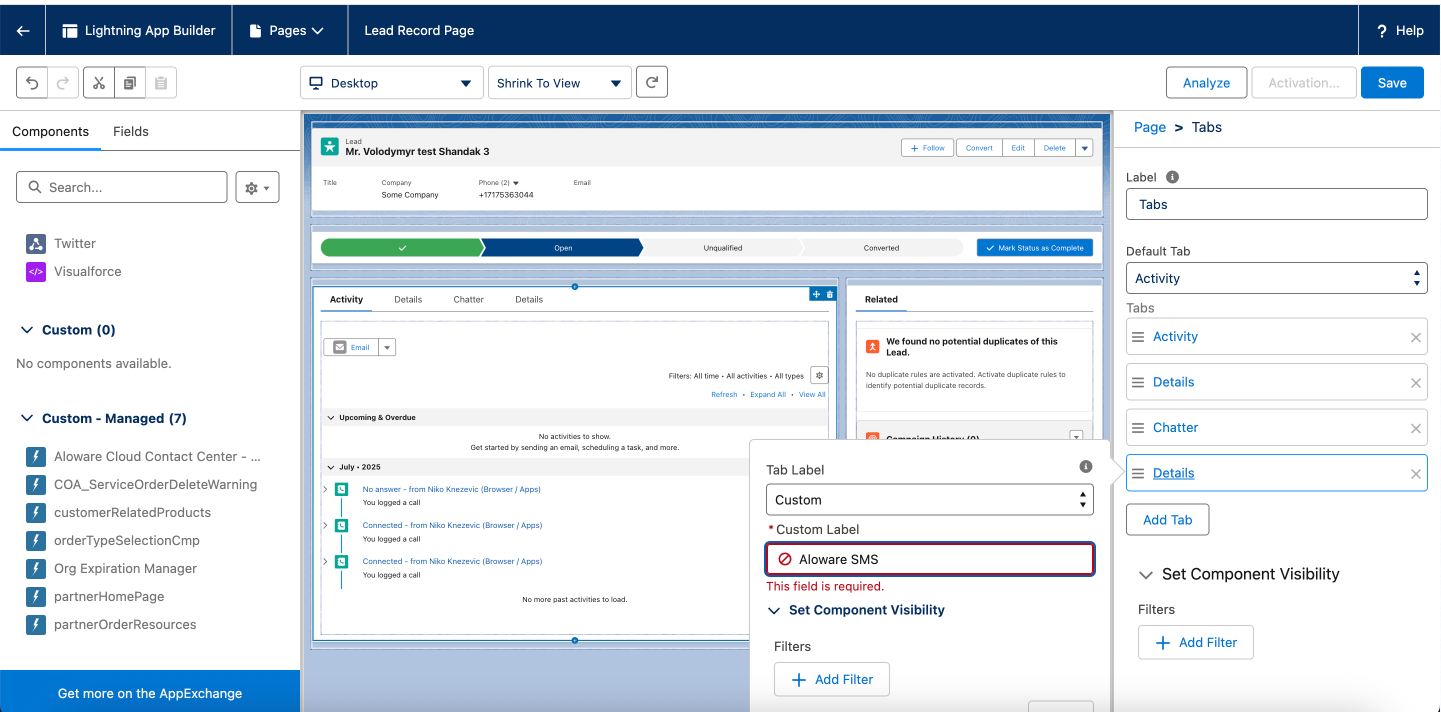The image size is (1441, 712).
Task: Select the Chatter tab on canvas
Action: pos(468,299)
